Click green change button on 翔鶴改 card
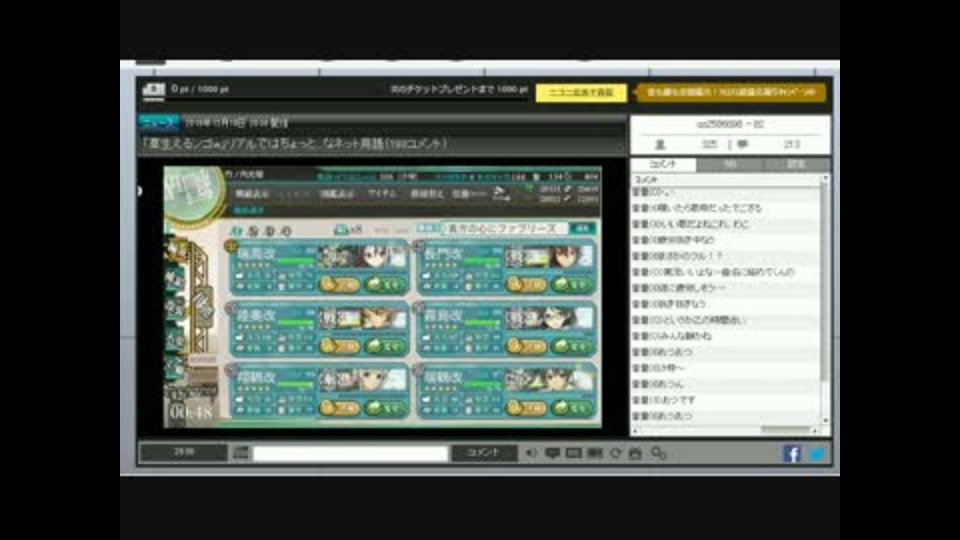The width and height of the screenshot is (960, 540). [384, 407]
